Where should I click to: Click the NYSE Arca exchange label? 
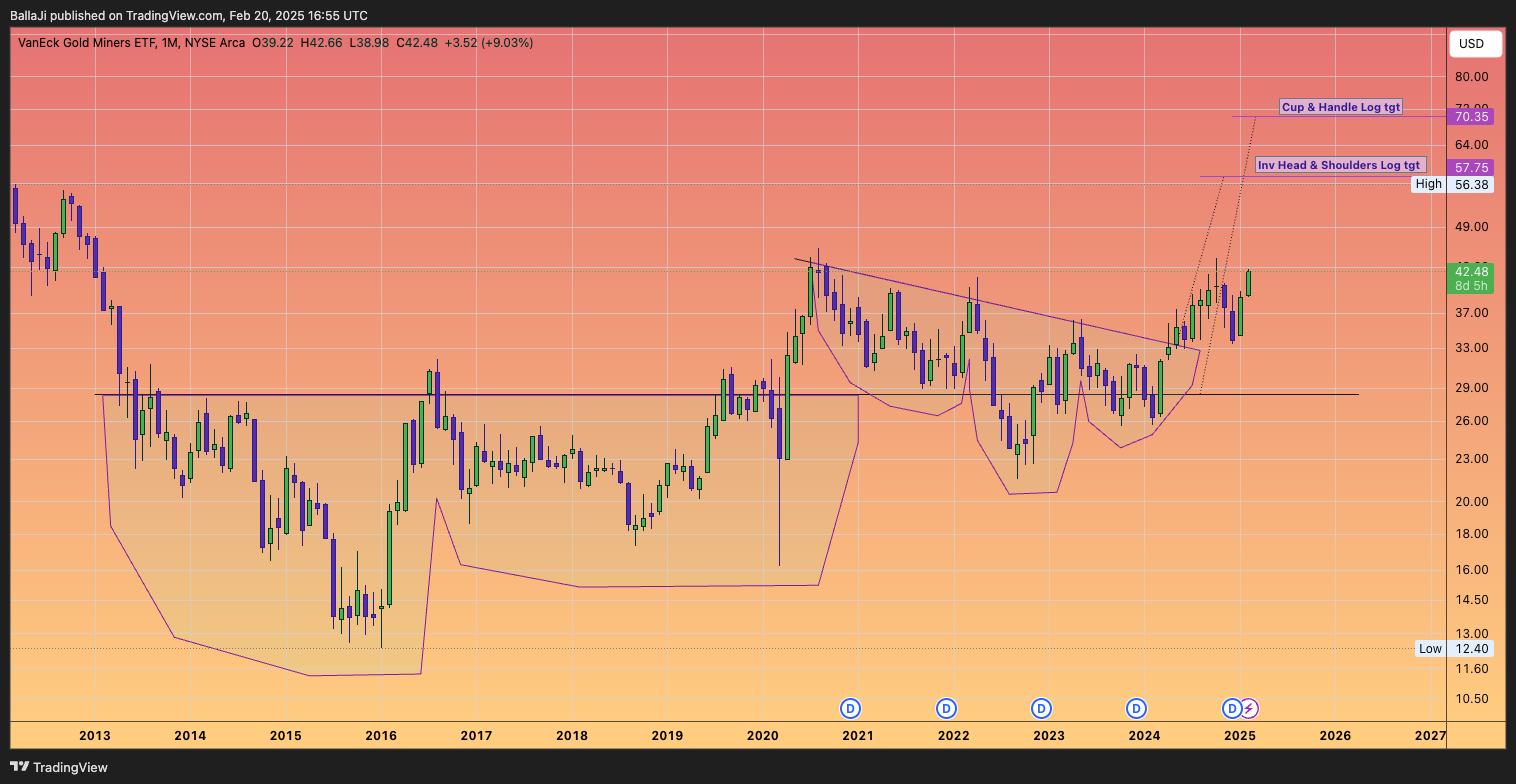215,43
